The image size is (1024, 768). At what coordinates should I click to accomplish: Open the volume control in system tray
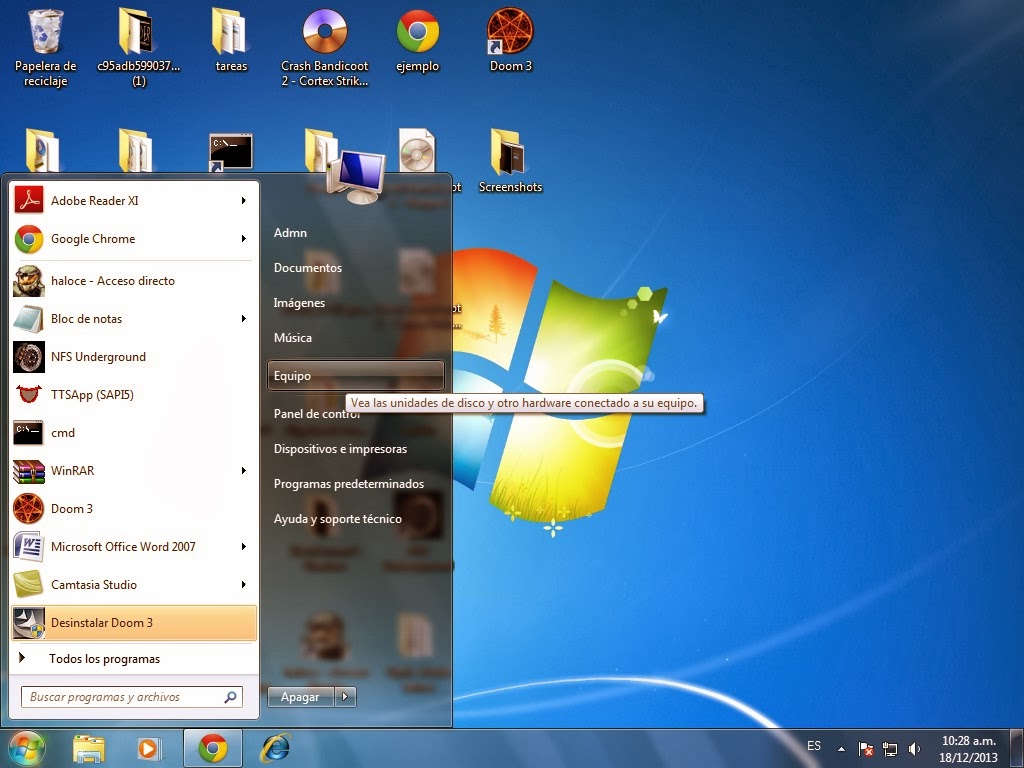coord(914,749)
